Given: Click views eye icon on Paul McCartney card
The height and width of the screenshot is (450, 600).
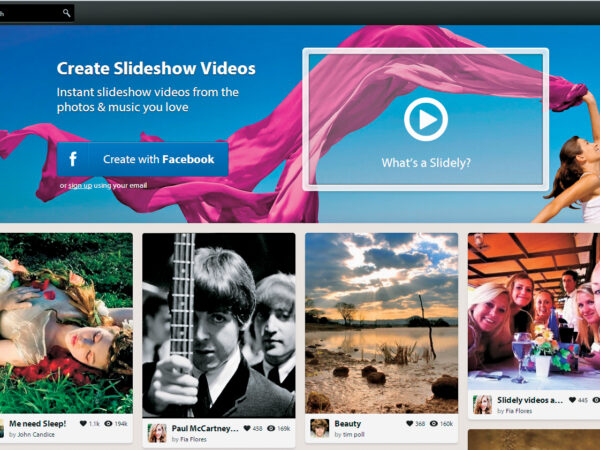Looking at the screenshot, I should pos(270,428).
